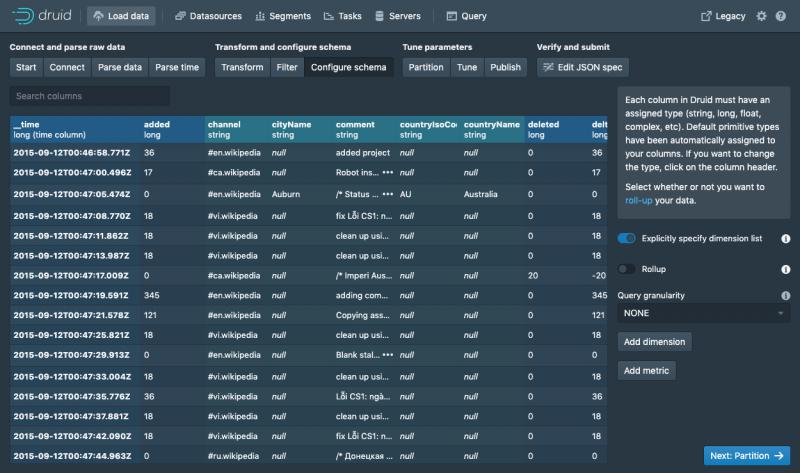The image size is (800, 473).
Task: Open the settings gear icon
Action: coord(761,16)
